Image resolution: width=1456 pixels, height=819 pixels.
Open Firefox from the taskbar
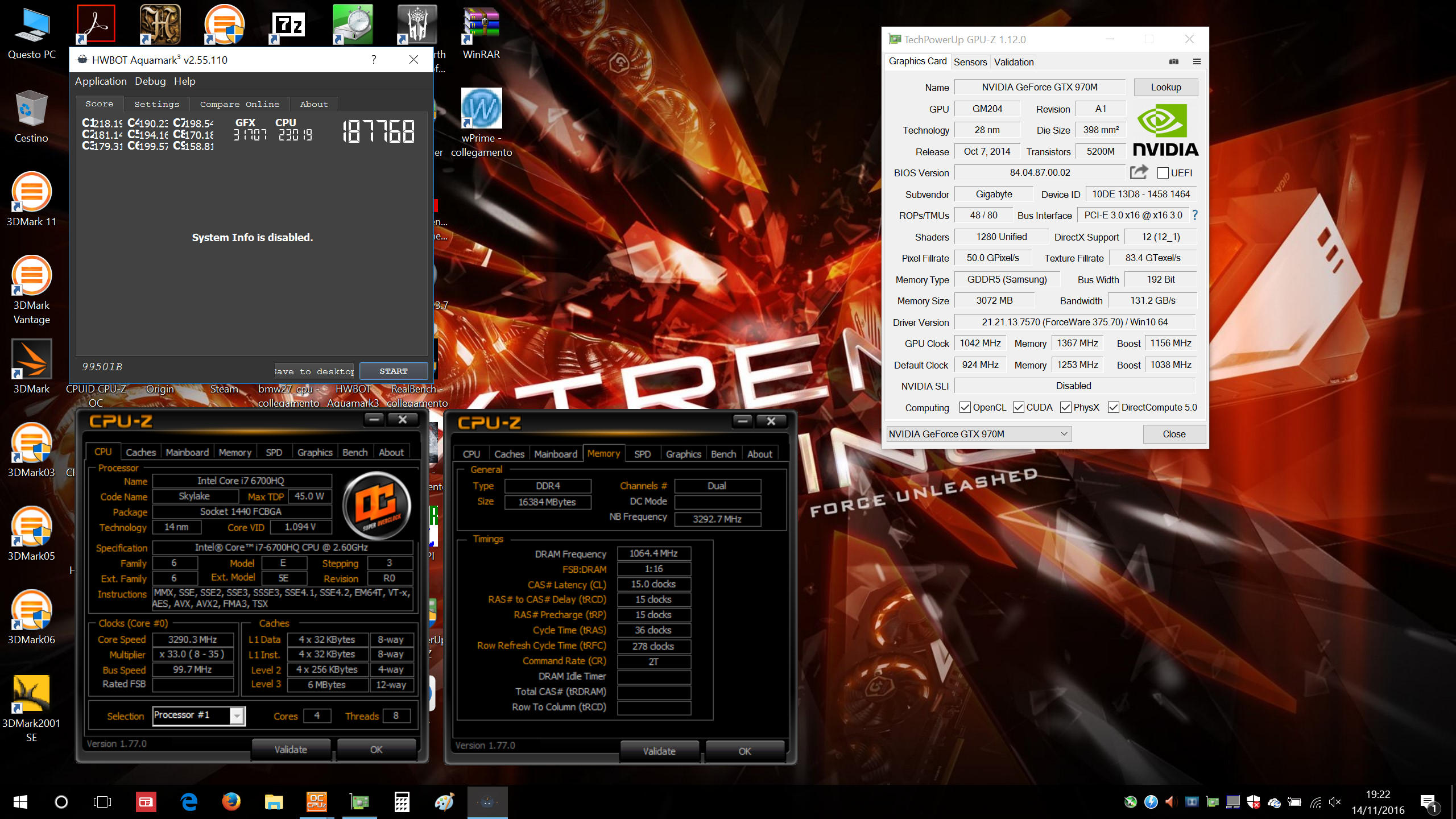(x=231, y=802)
